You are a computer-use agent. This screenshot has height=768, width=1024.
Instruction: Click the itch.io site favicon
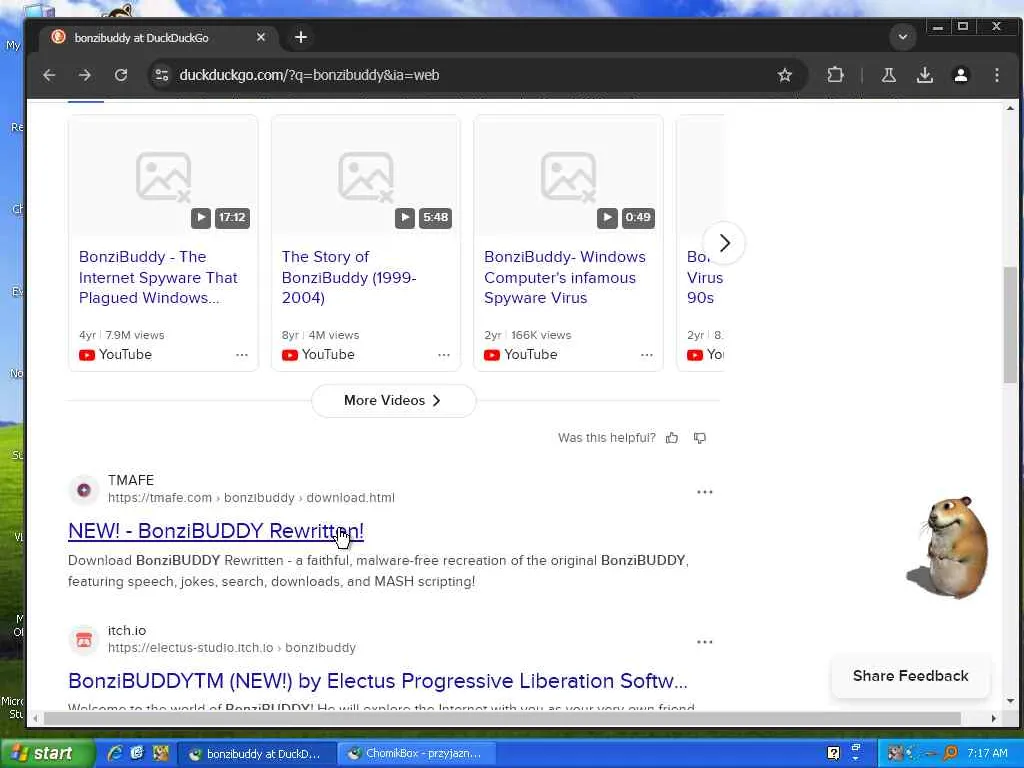click(84, 639)
